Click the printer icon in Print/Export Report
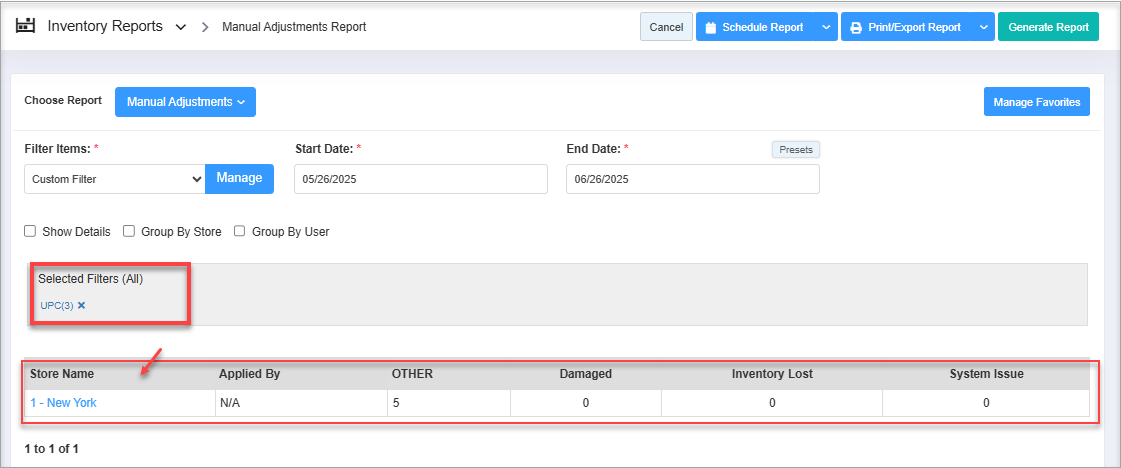1121x468 pixels. (x=855, y=27)
